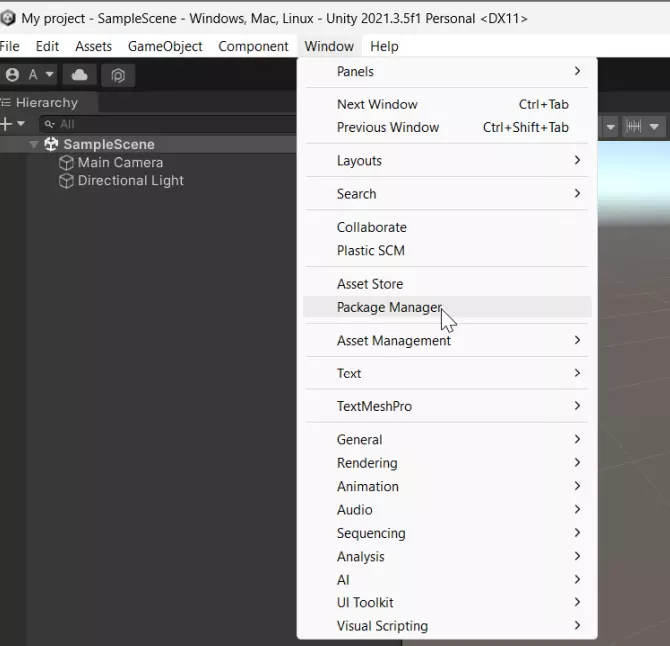The image size is (670, 646).
Task: Click the Directional Light cube icon
Action: [66, 181]
